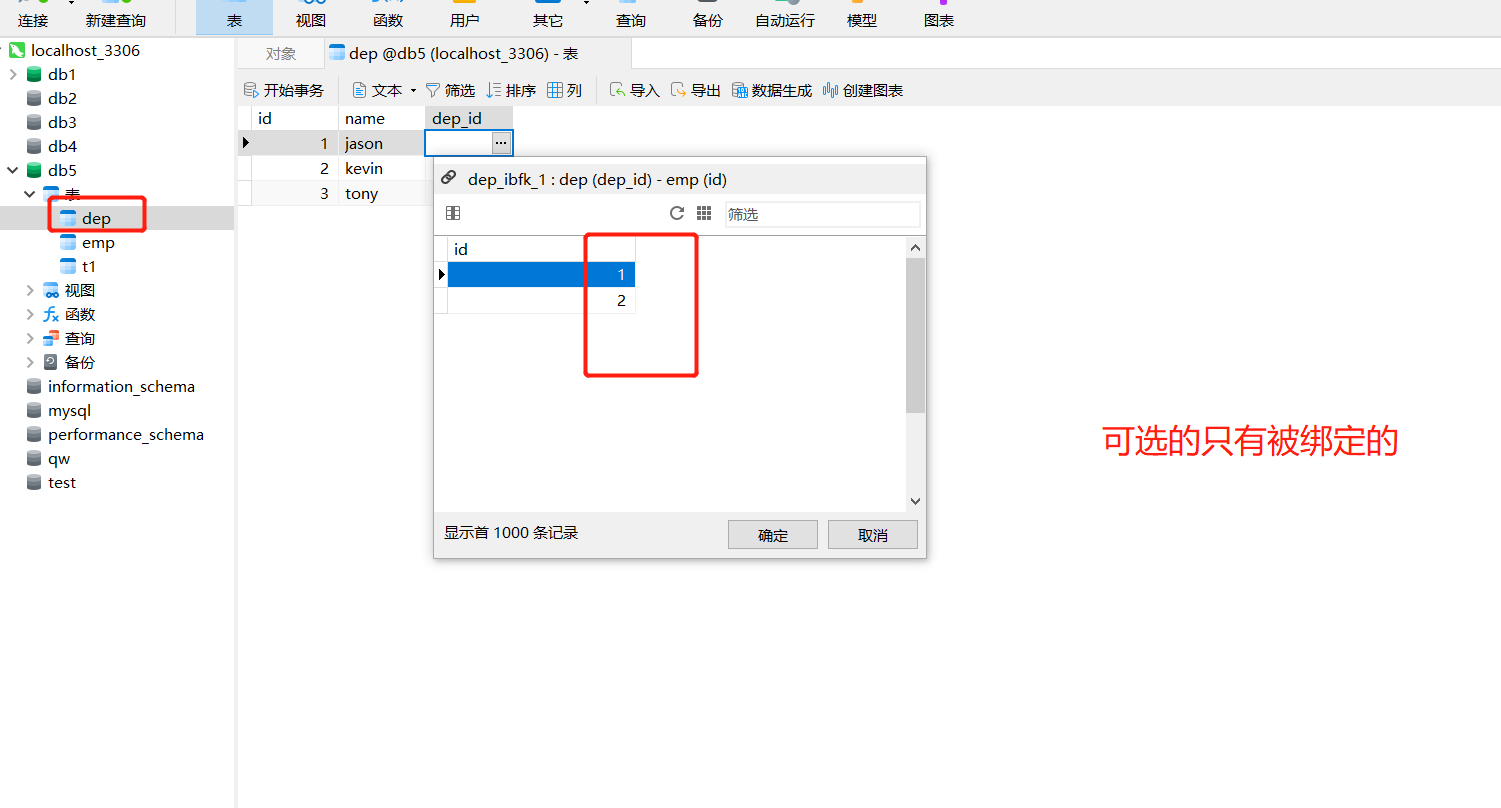Switch to the 对象 tab
Screen dimensions: 1501x808
pyautogui.click(x=281, y=54)
